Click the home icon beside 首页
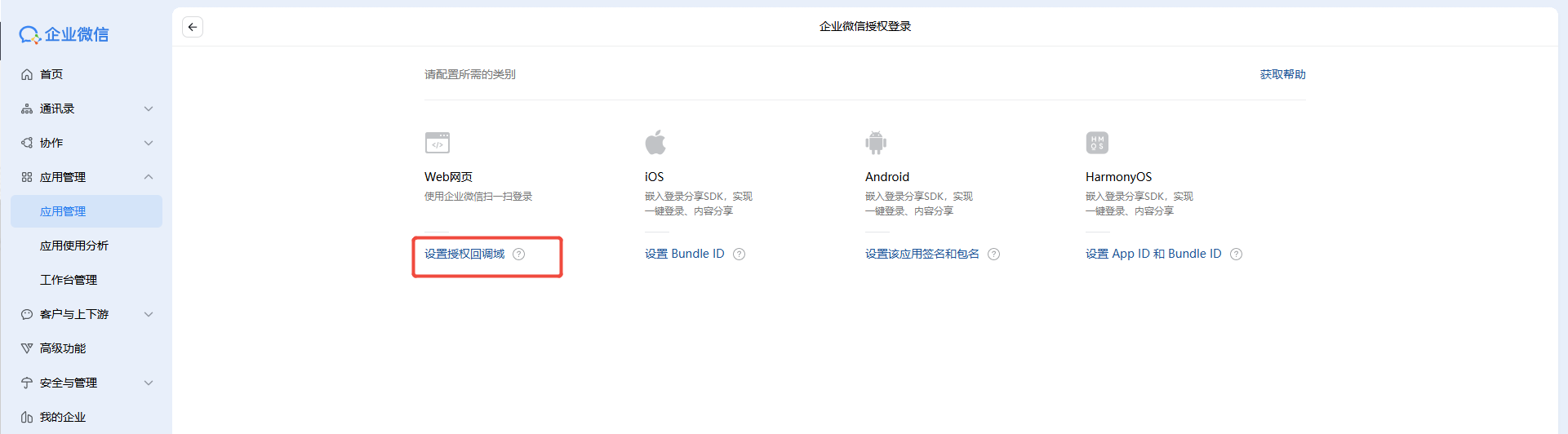The width and height of the screenshot is (1568, 434). pyautogui.click(x=27, y=74)
